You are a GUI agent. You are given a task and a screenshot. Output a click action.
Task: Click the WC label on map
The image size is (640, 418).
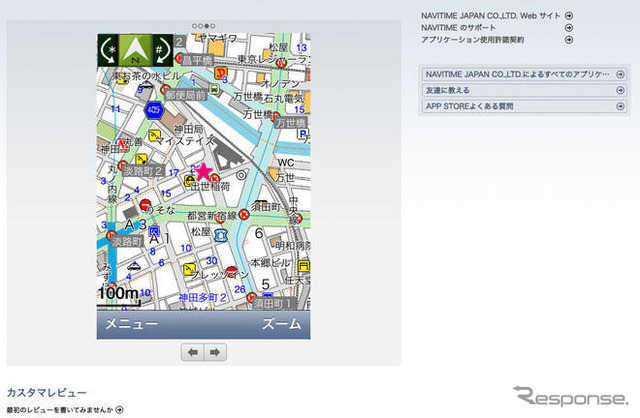click(286, 162)
